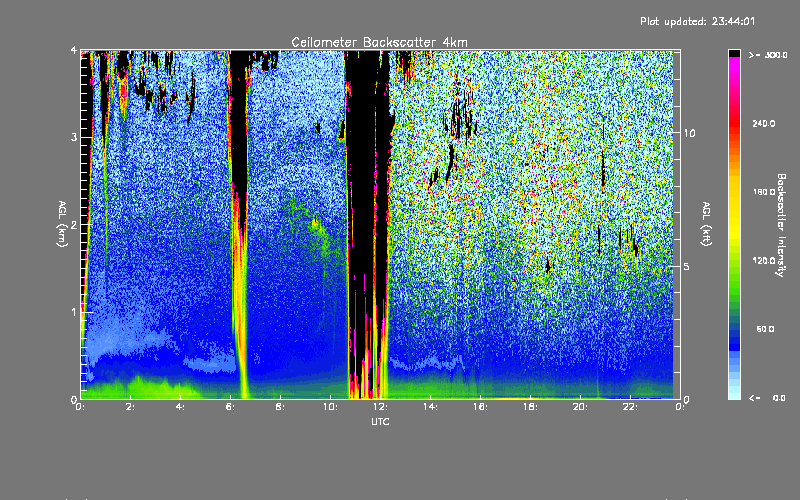Click the "12:" tick on the UTC axis
Screen dimensions: 800x500
tap(380, 407)
